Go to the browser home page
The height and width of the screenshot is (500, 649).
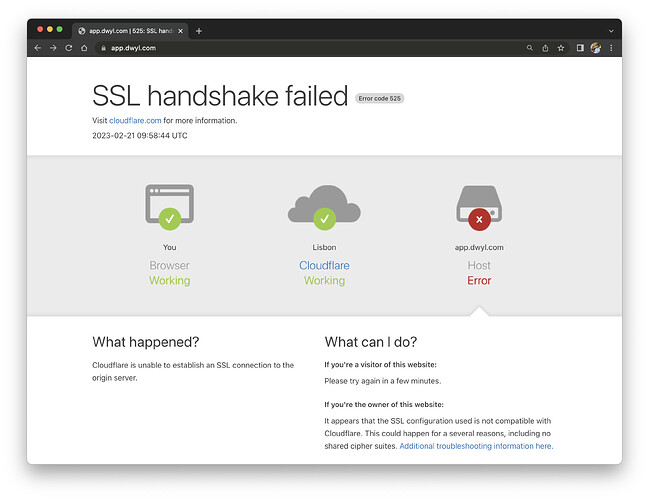pos(85,47)
